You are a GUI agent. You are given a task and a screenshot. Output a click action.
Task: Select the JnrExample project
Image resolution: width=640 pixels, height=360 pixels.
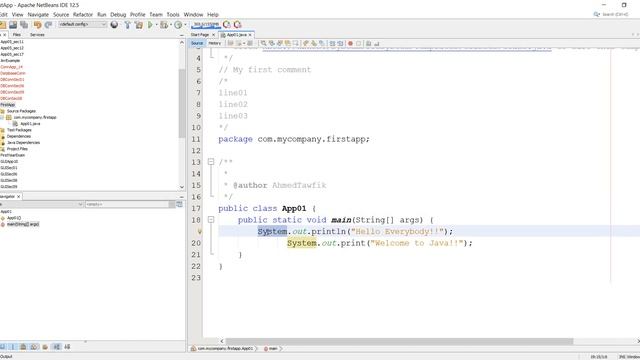pyautogui.click(x=10, y=60)
